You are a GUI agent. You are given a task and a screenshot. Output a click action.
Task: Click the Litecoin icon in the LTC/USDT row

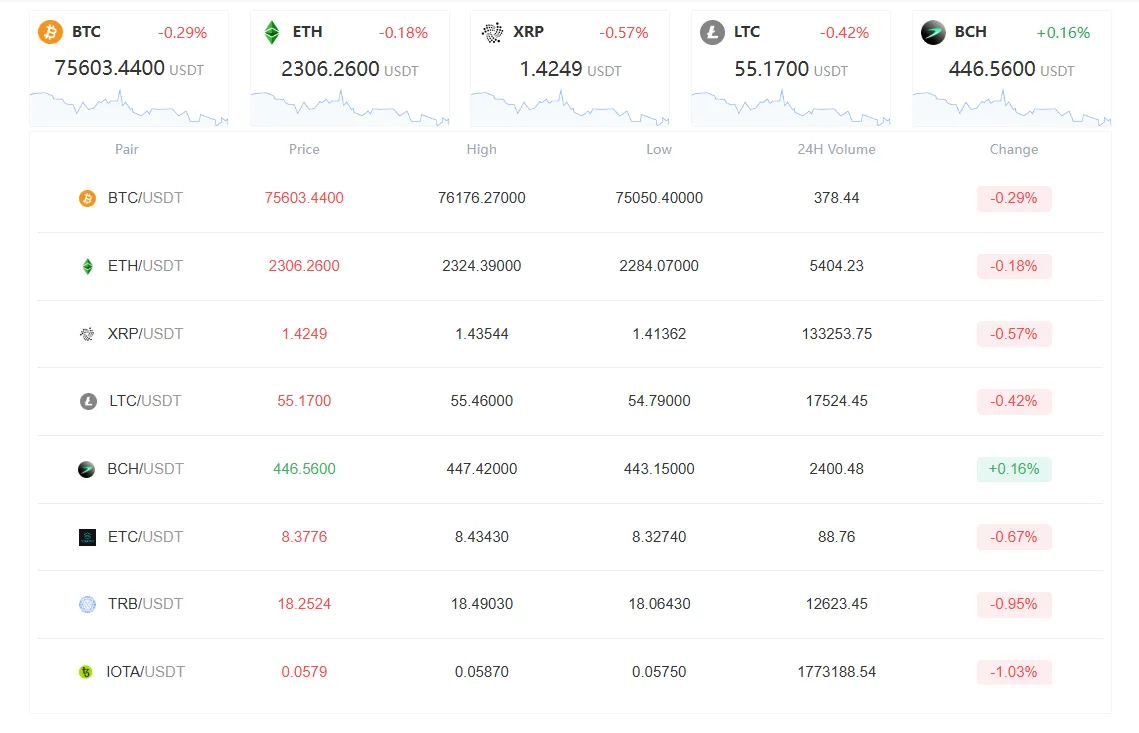(88, 401)
